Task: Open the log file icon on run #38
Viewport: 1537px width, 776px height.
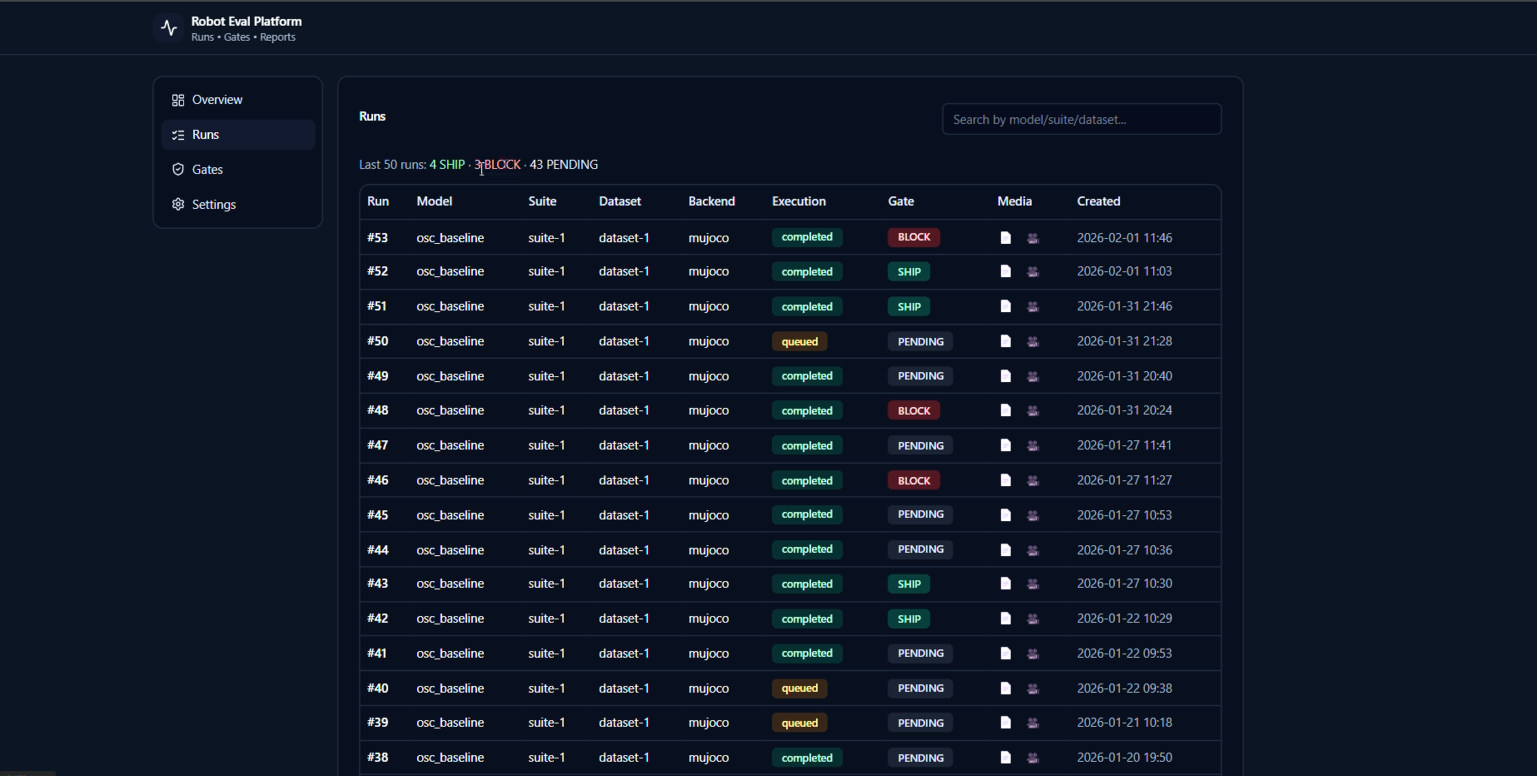Action: tap(1006, 757)
